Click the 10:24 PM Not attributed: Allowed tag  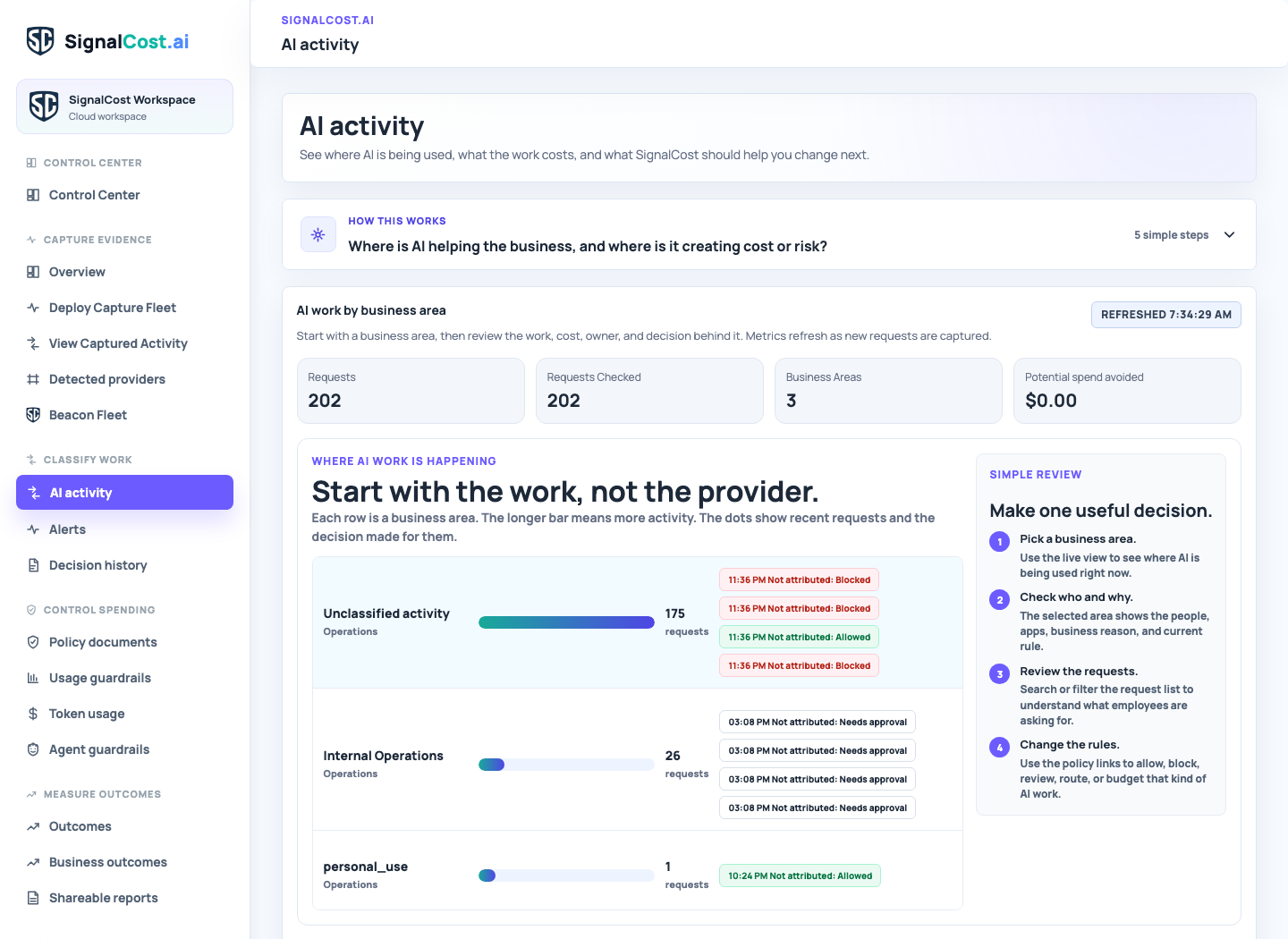coord(800,876)
